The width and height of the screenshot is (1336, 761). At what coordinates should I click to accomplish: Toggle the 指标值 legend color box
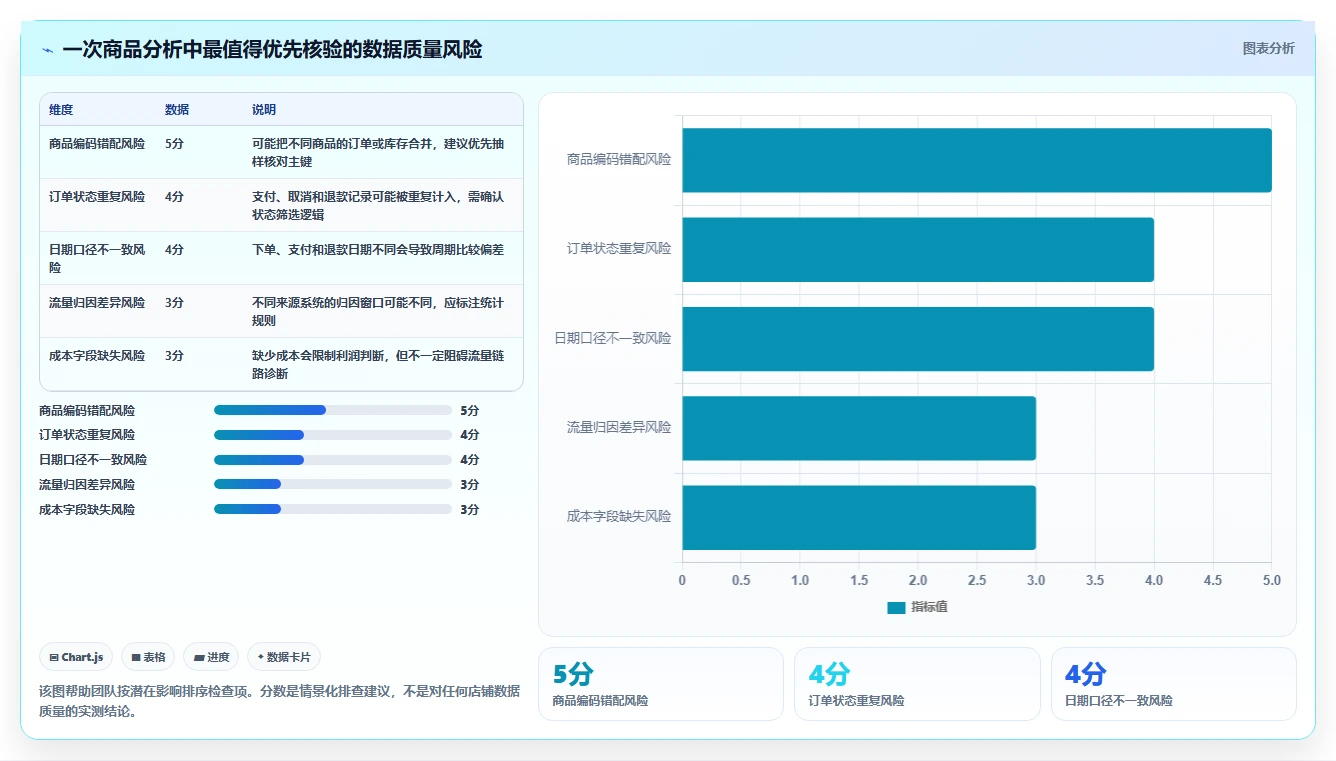click(x=896, y=608)
